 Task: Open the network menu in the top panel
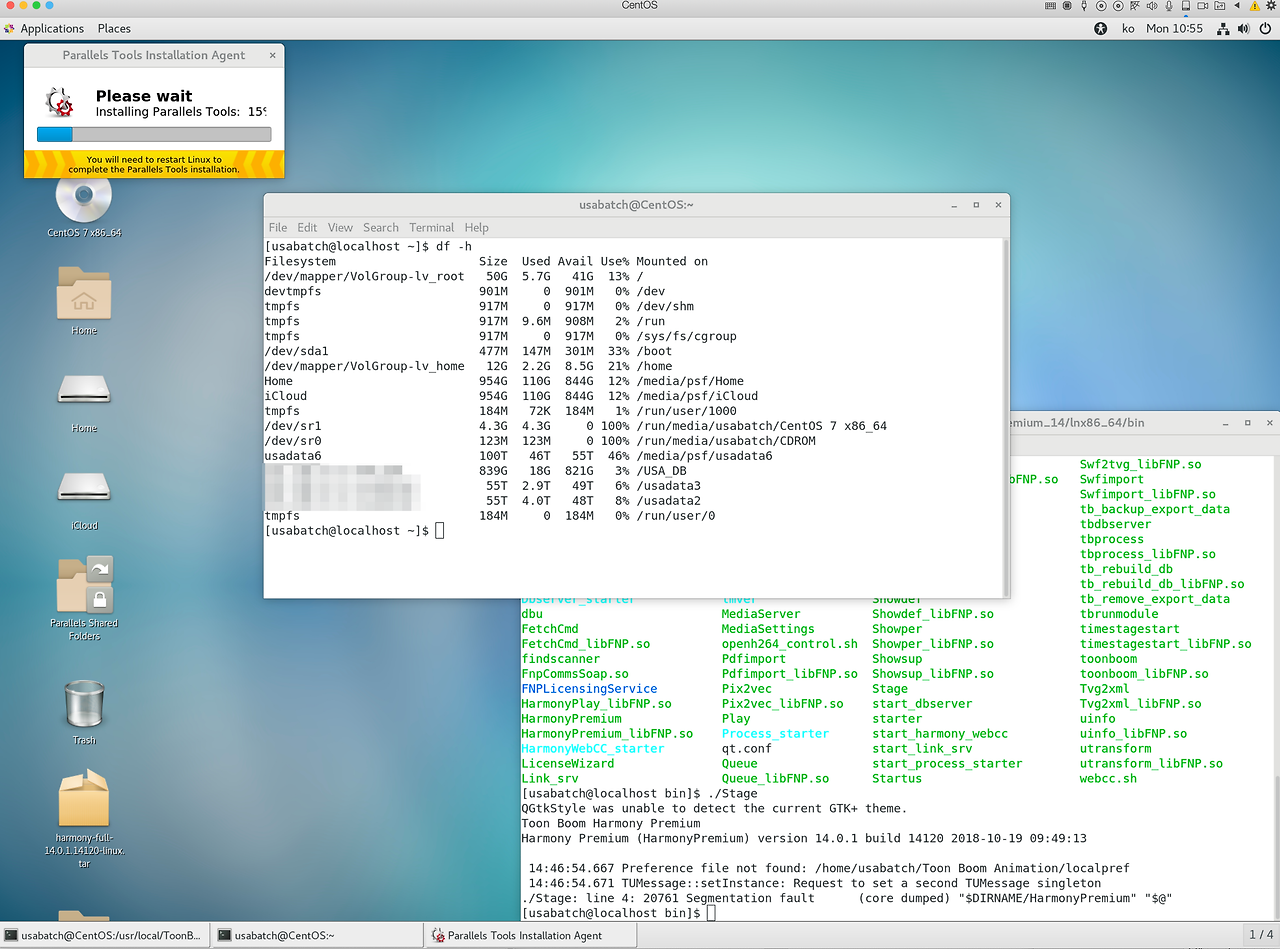coord(1222,28)
